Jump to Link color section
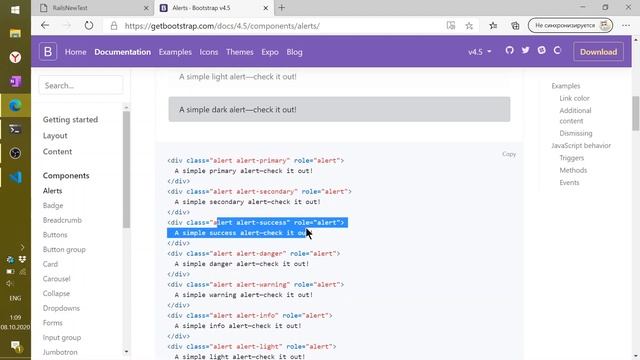Viewport: 640px width, 360px height. 574,98
